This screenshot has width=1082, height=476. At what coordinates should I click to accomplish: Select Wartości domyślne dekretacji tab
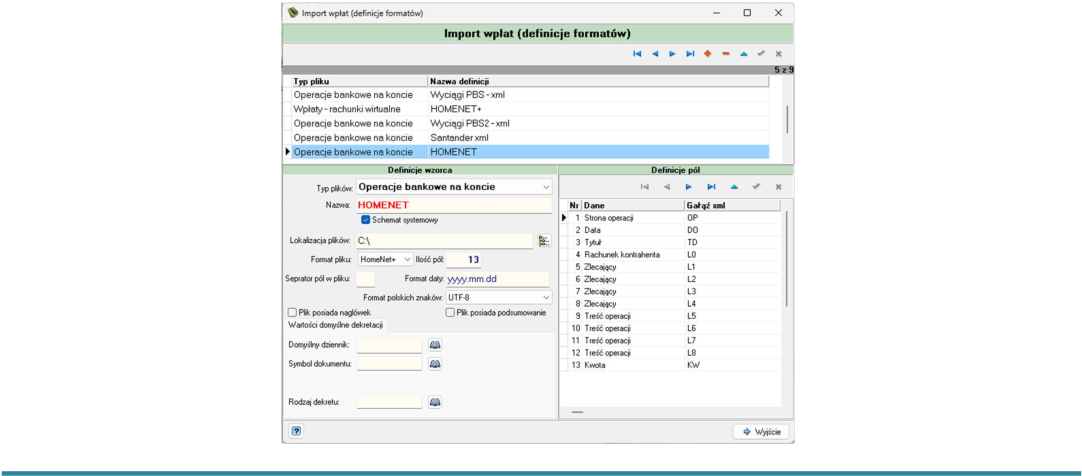click(335, 325)
